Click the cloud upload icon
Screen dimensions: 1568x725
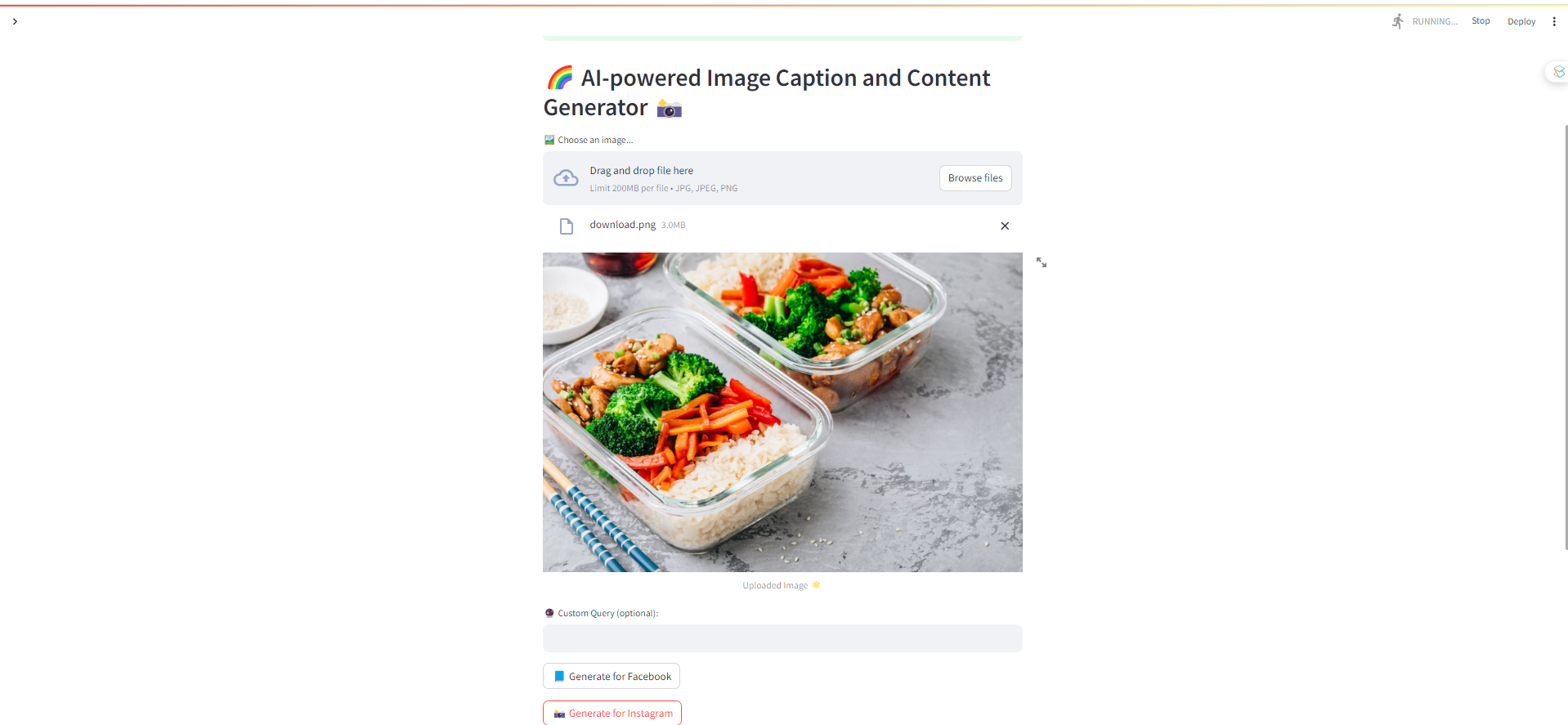point(566,178)
